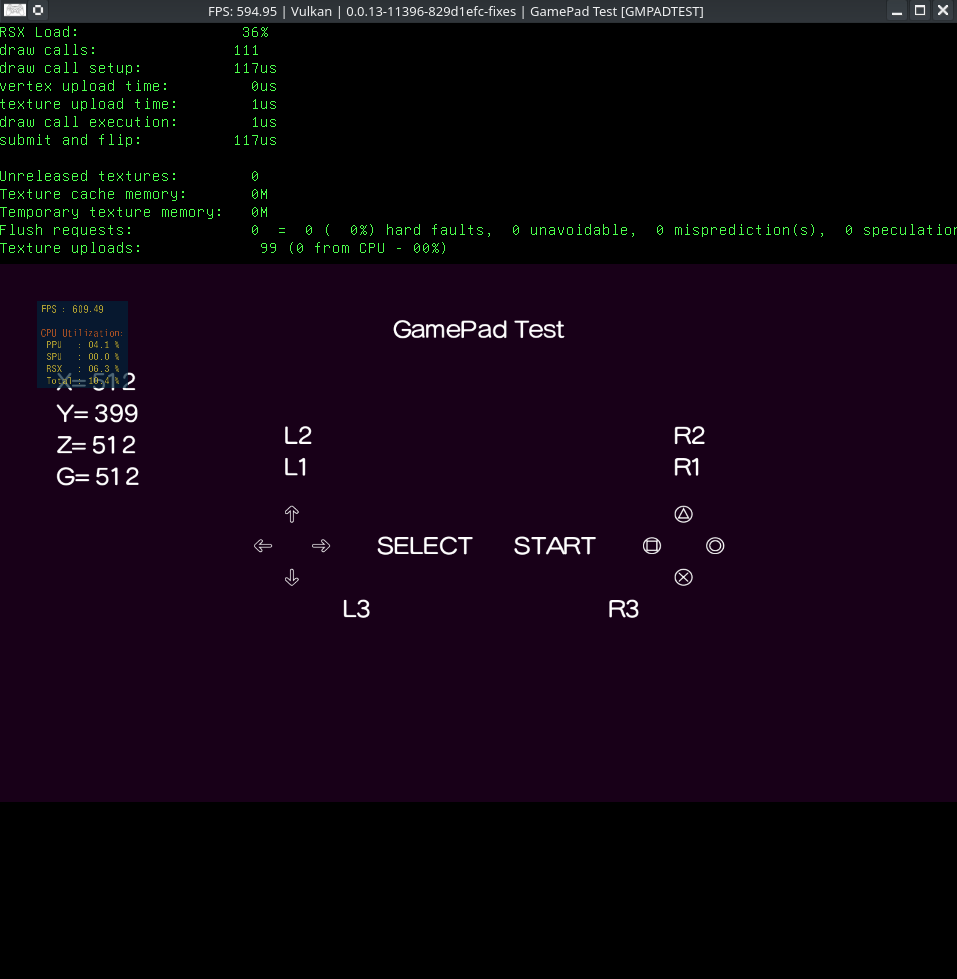
Task: Click the D-pad left arrow icon
Action: point(263,546)
